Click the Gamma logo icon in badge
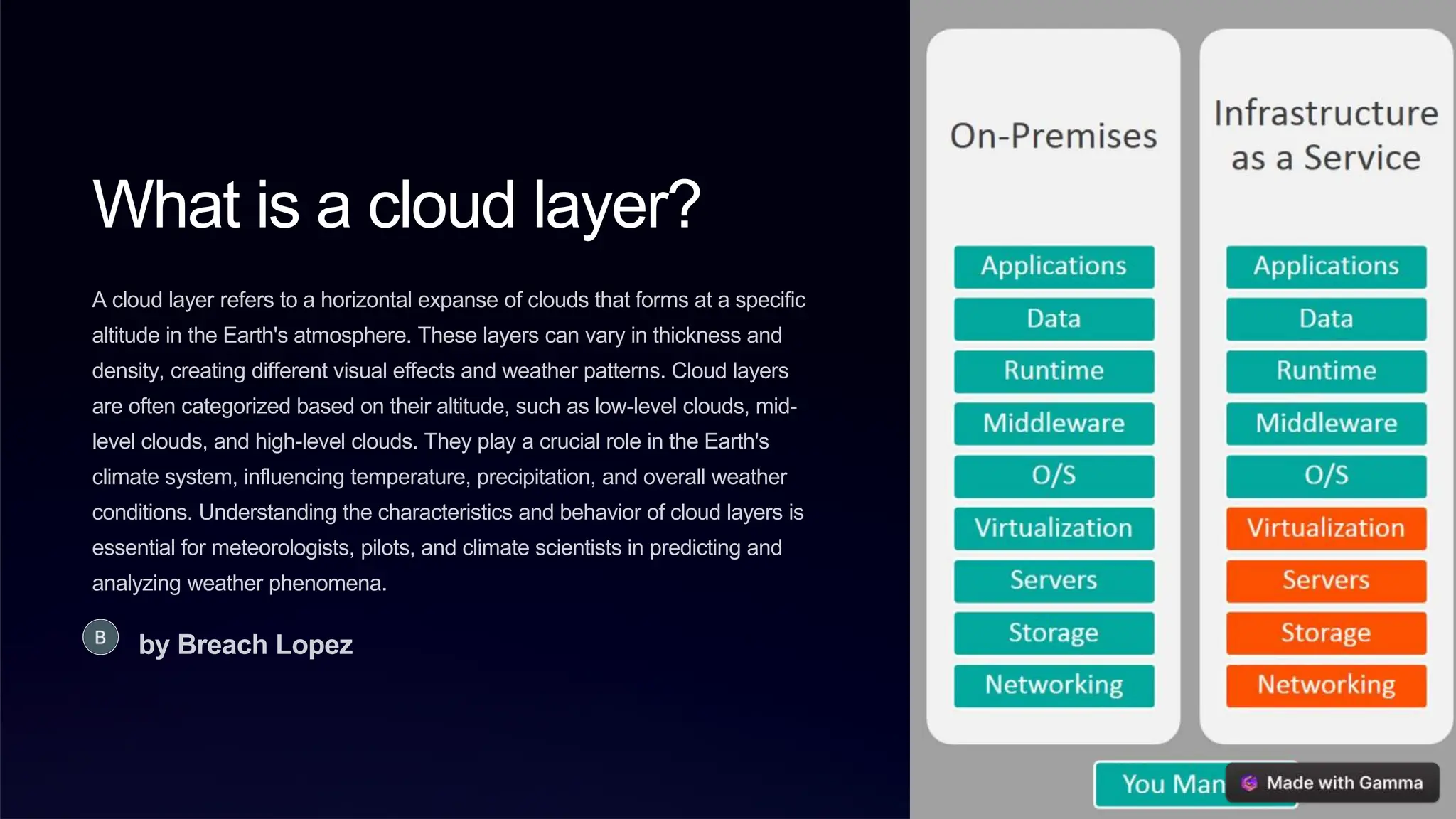 [x=1249, y=783]
